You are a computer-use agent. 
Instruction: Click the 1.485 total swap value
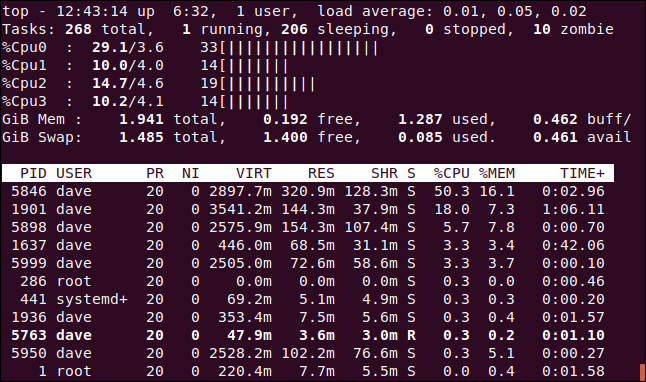[141, 137]
